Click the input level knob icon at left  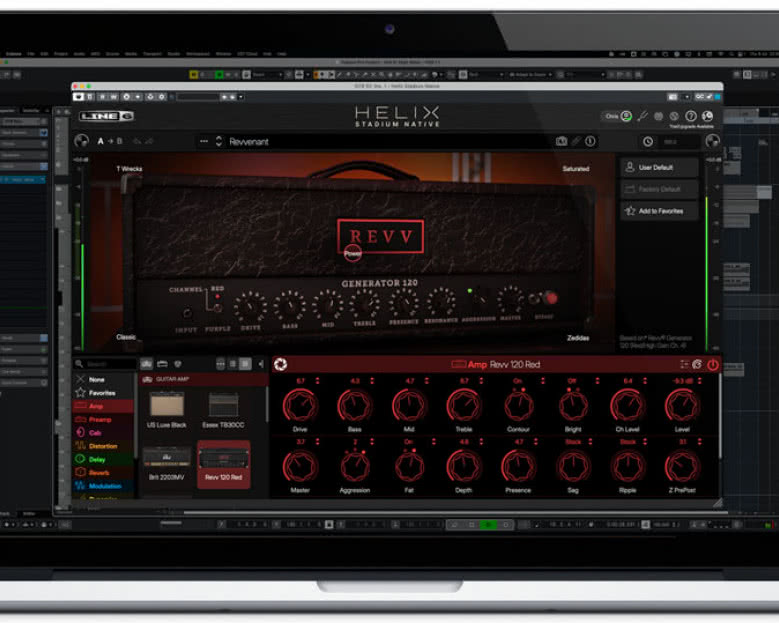pyautogui.click(x=81, y=141)
